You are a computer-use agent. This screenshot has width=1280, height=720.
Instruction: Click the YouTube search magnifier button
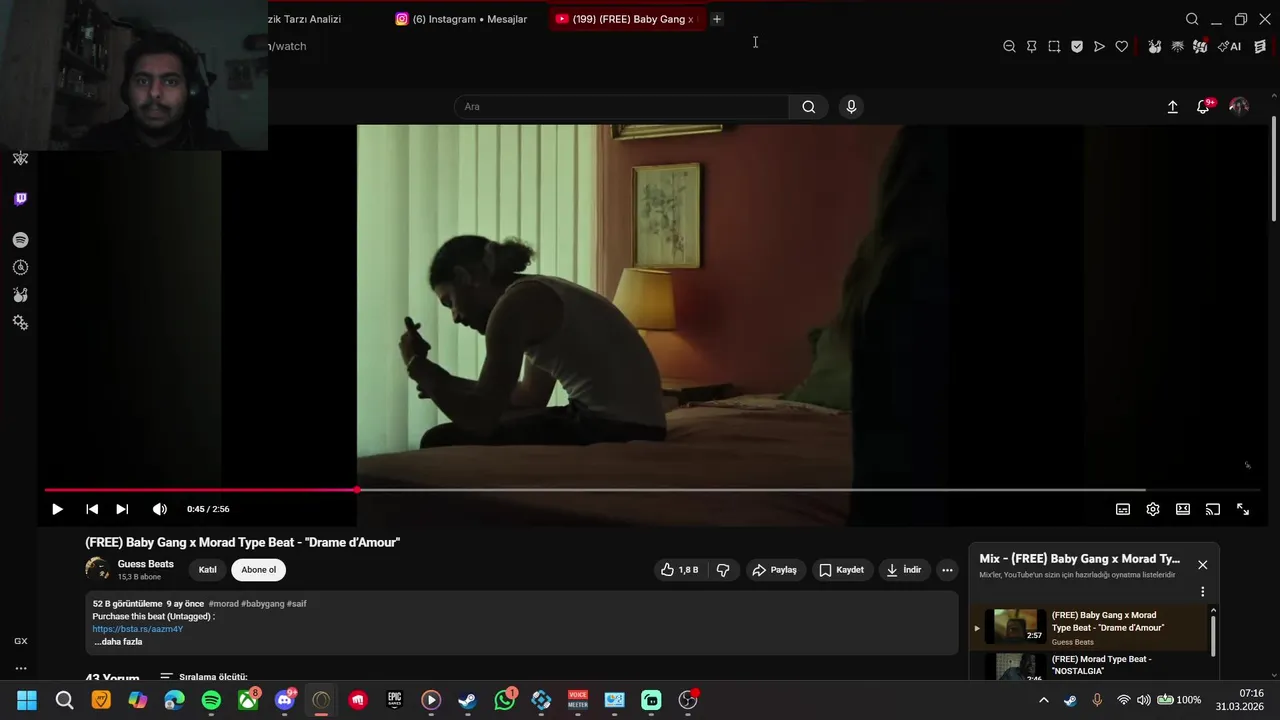click(808, 107)
